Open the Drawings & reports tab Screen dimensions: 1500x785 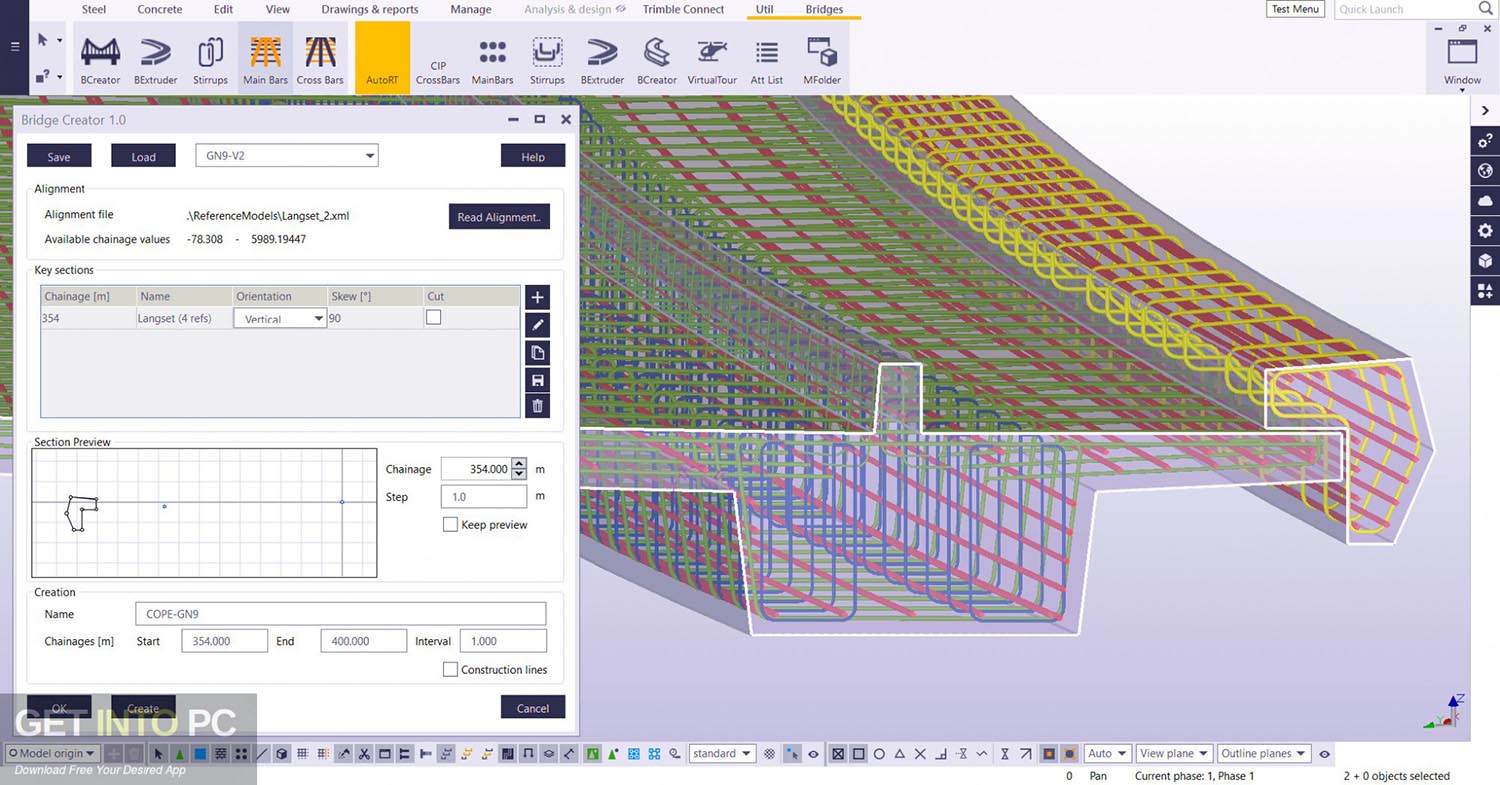pos(370,9)
